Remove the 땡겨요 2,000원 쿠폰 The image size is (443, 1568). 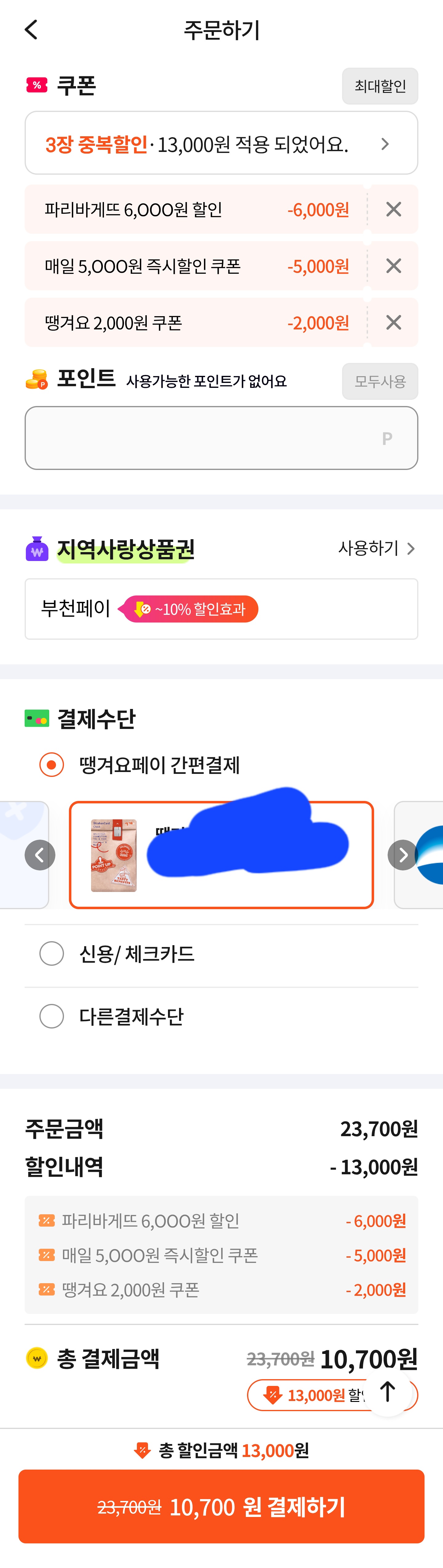point(394,323)
